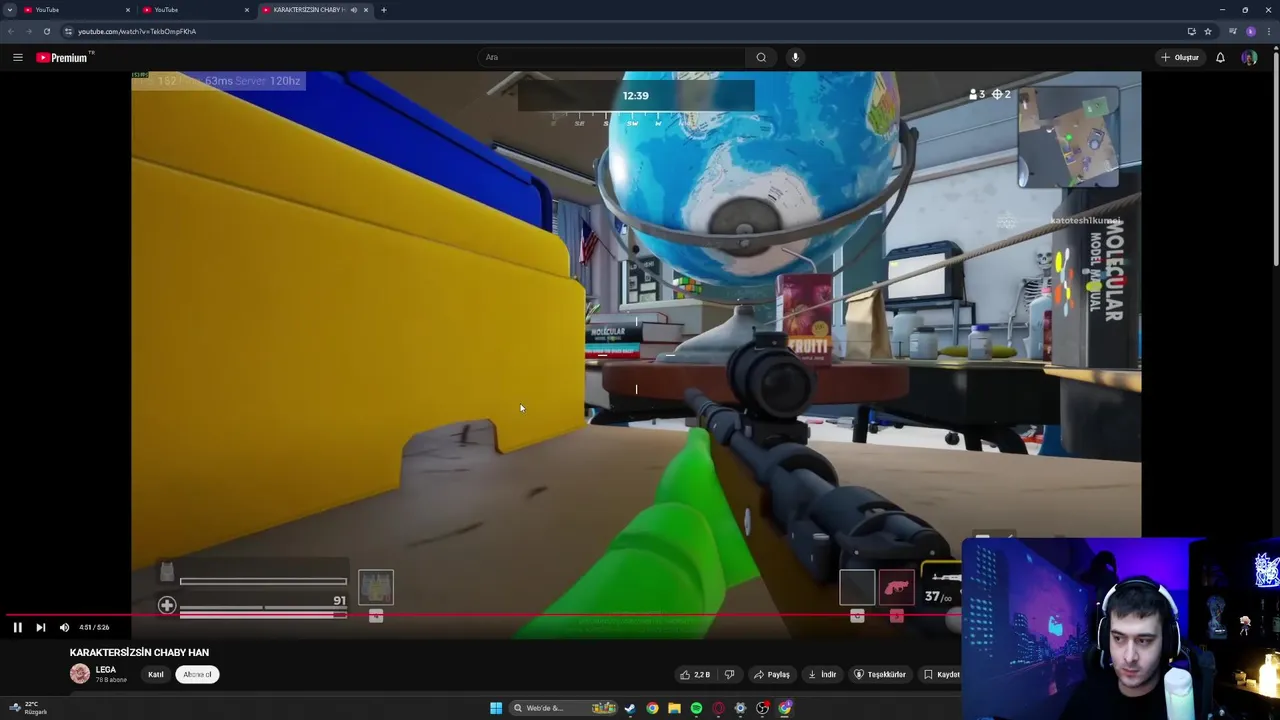The image size is (1280, 720).
Task: Open LEGA channel avatar
Action: pyautogui.click(x=80, y=674)
